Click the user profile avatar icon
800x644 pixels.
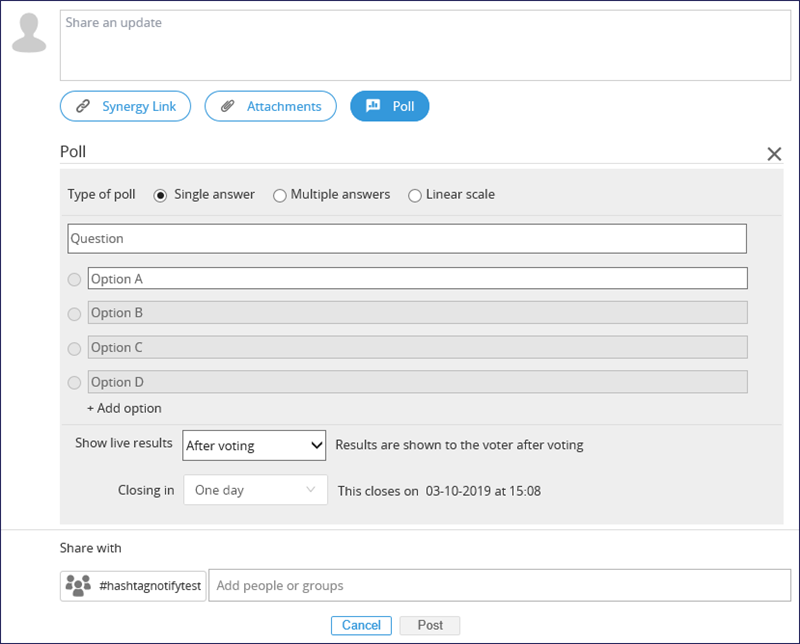[x=29, y=33]
